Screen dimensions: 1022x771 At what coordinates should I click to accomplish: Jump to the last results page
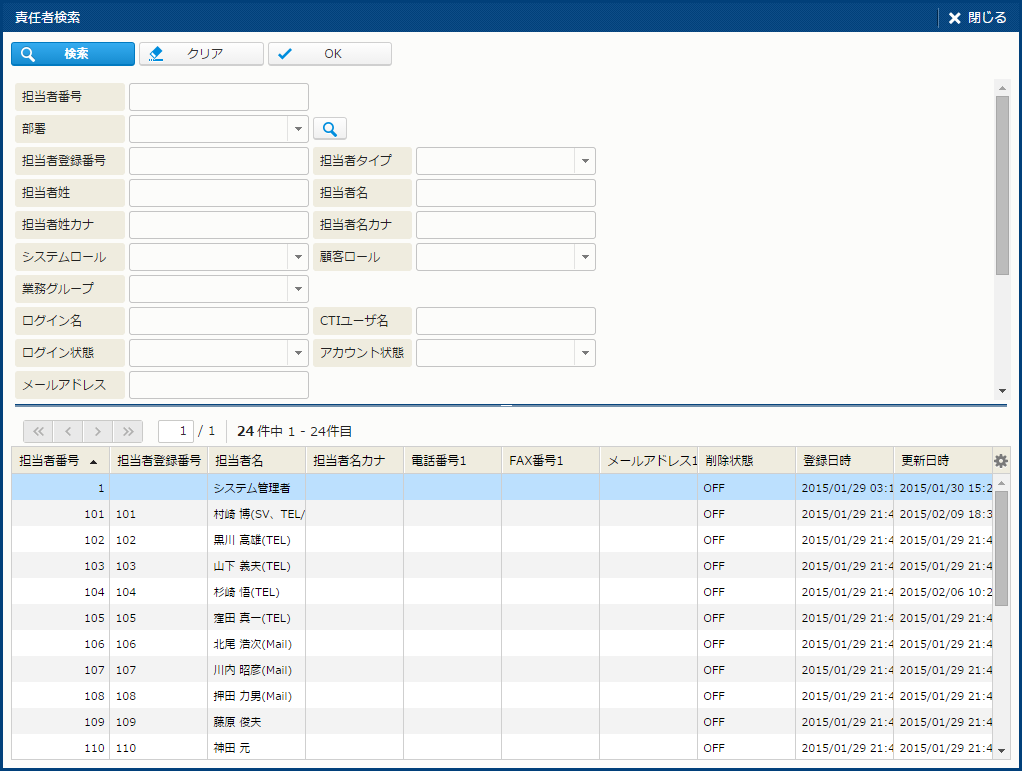(128, 431)
